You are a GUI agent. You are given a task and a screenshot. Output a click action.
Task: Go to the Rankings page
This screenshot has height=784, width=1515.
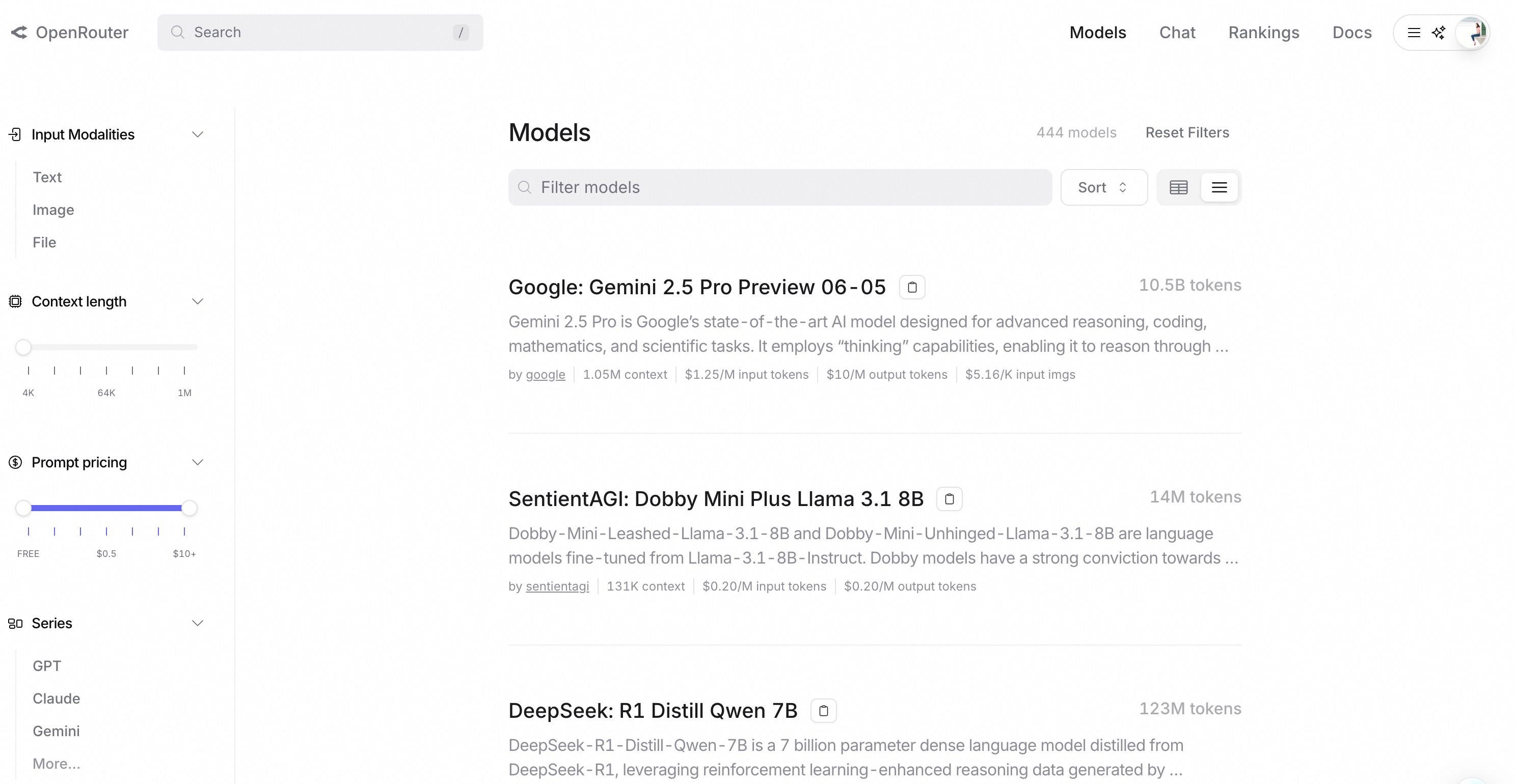click(1263, 32)
